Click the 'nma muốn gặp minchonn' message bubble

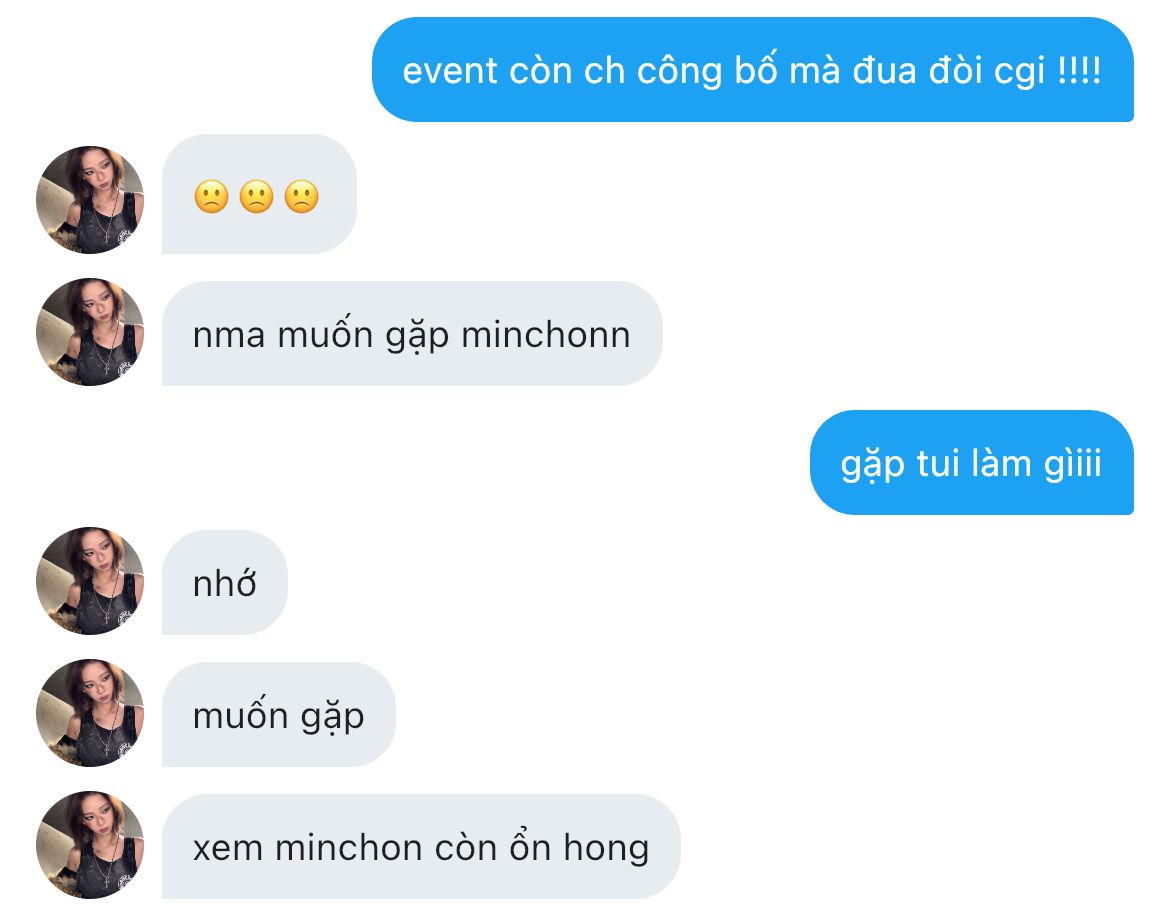coord(412,334)
